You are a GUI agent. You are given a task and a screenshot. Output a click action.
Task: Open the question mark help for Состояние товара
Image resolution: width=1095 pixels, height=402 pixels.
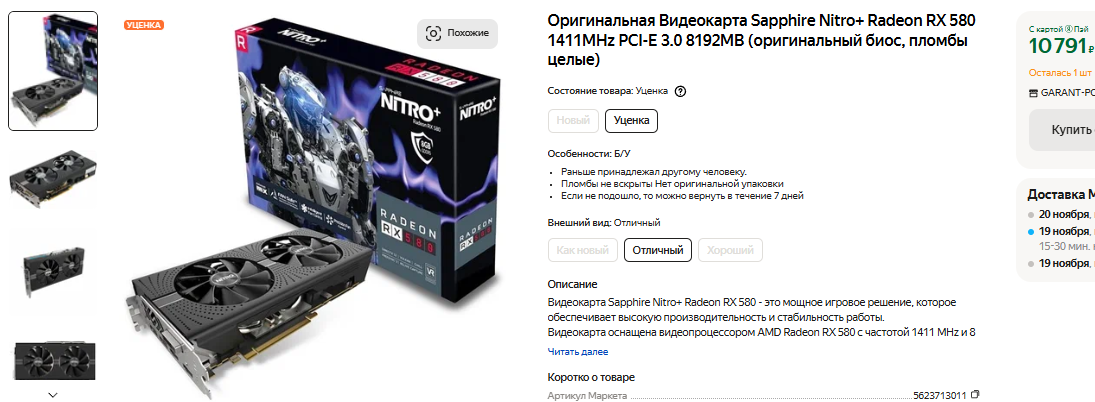pyautogui.click(x=681, y=91)
